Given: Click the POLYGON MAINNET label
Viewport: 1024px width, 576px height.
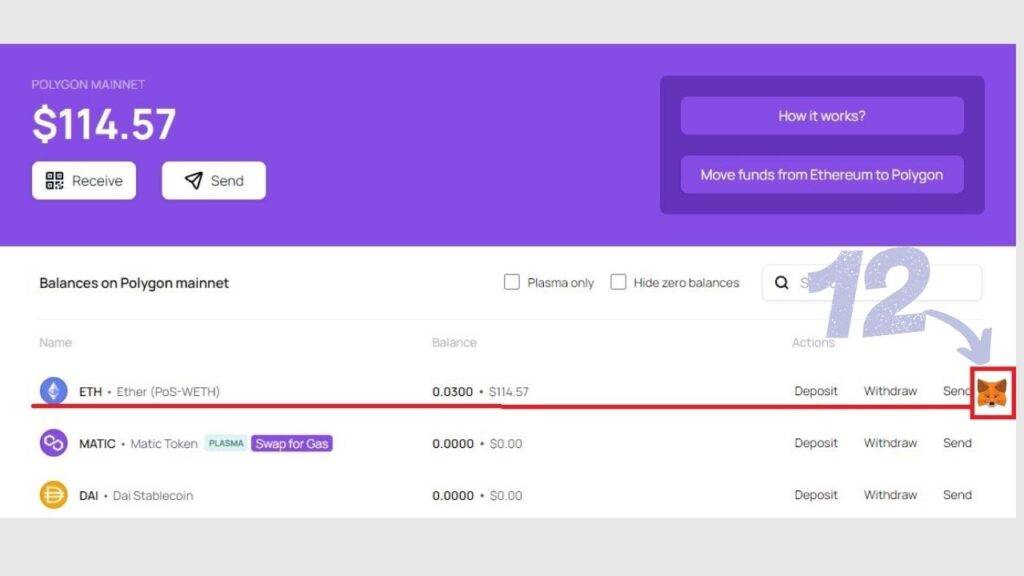Looking at the screenshot, I should click(x=88, y=84).
